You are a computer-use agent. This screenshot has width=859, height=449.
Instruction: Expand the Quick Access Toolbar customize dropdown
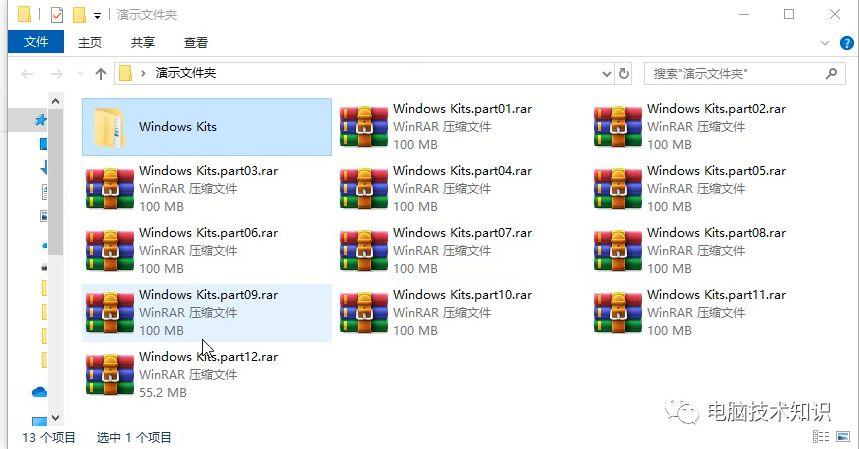(x=97, y=15)
